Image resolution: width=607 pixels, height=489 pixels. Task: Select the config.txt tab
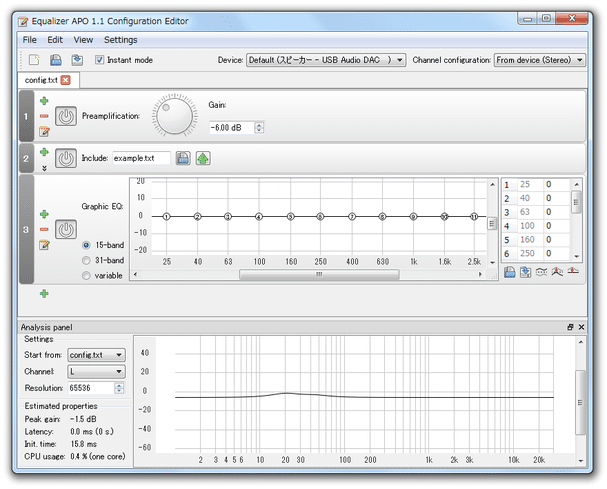[x=48, y=80]
